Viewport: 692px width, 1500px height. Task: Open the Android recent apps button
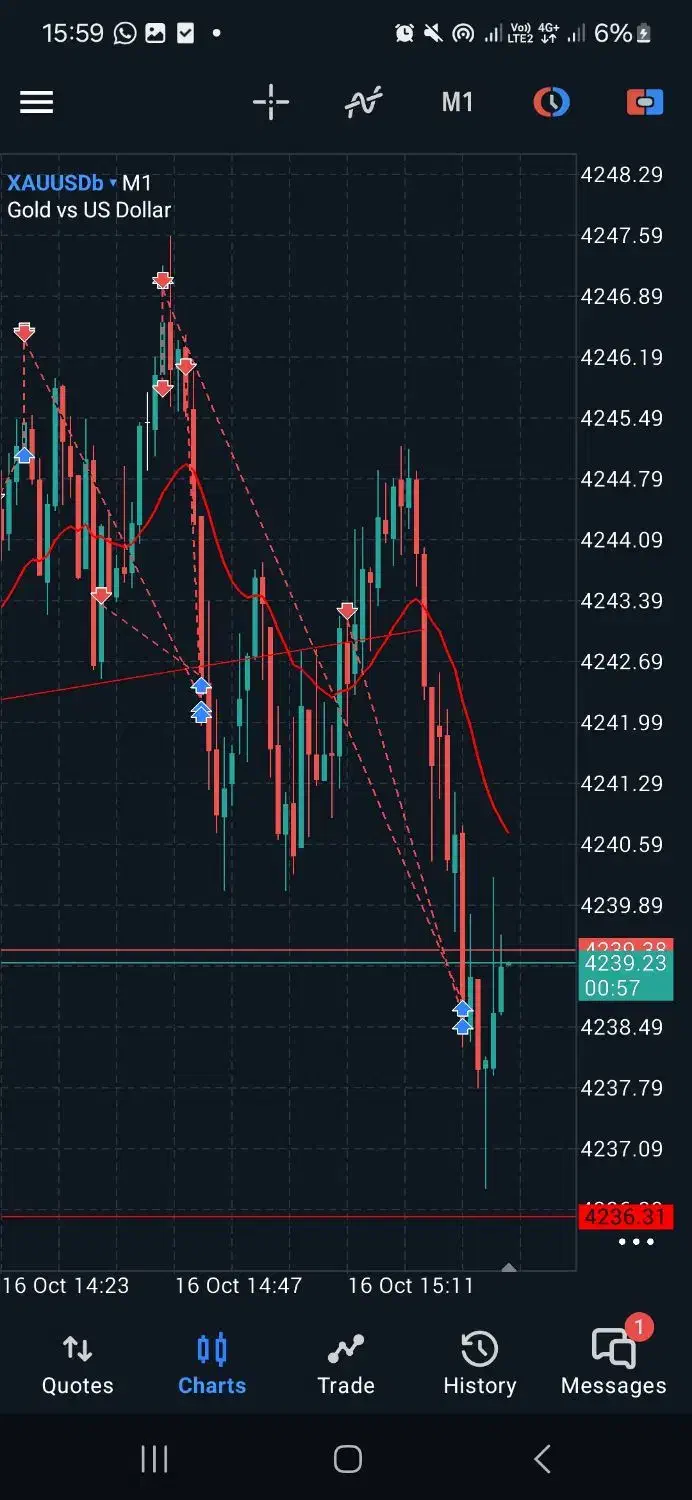[x=154, y=1459]
